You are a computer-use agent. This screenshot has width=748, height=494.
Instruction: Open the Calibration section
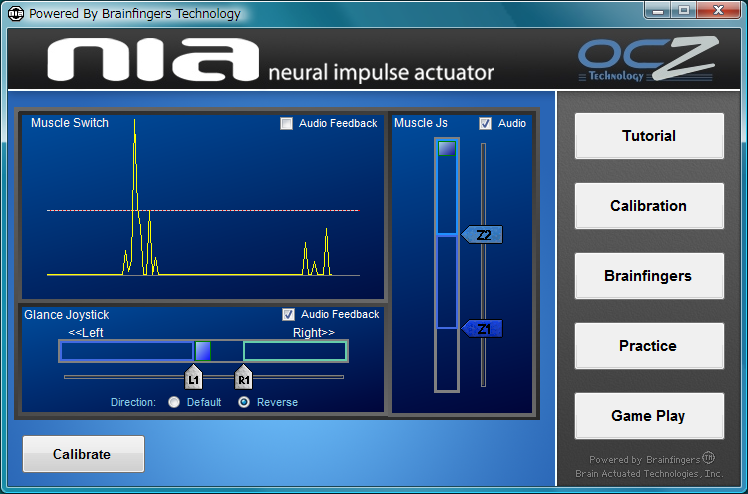(x=649, y=206)
